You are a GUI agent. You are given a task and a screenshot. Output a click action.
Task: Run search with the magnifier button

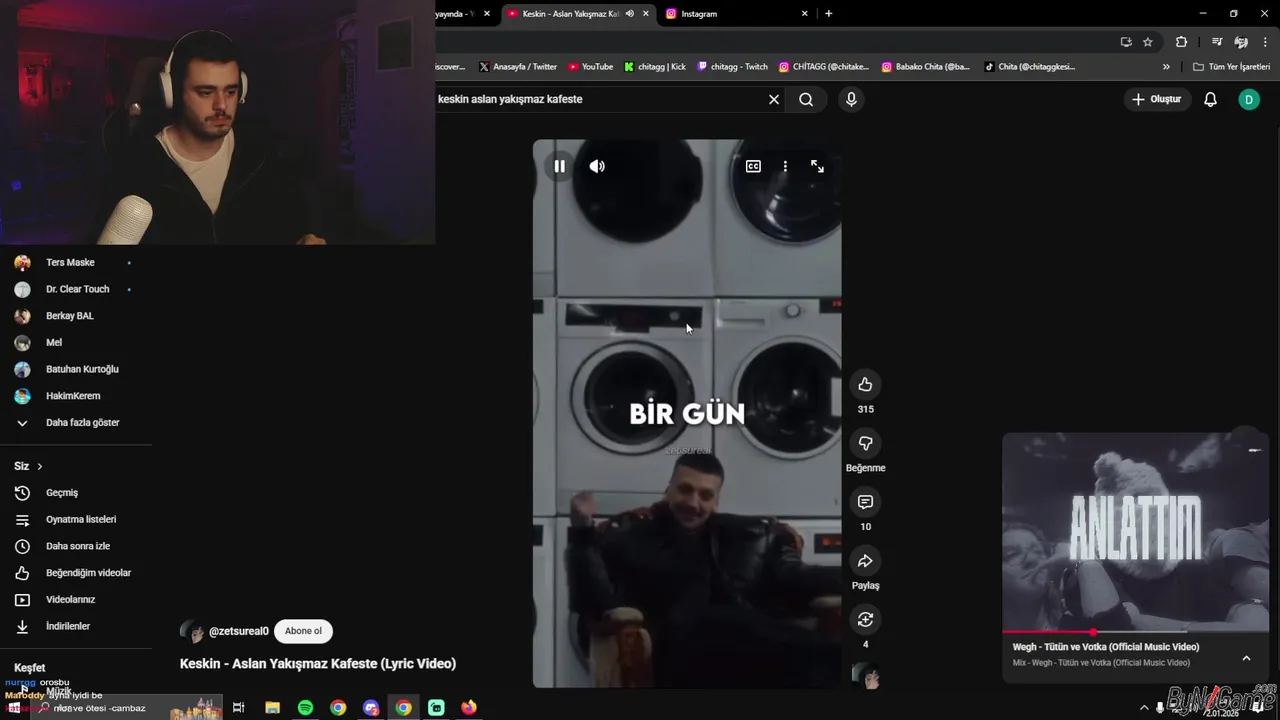coord(806,99)
